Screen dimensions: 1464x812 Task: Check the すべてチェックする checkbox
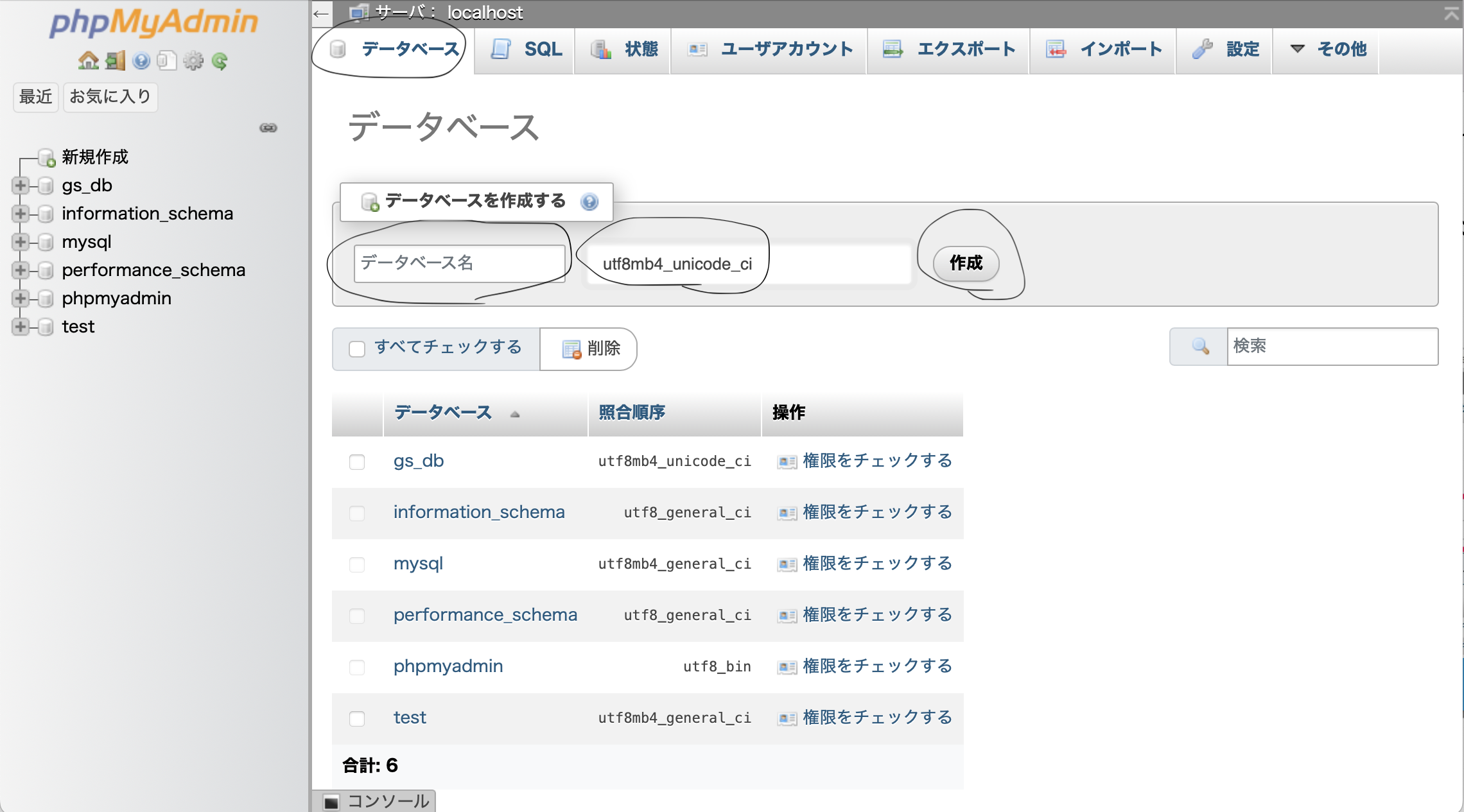358,347
